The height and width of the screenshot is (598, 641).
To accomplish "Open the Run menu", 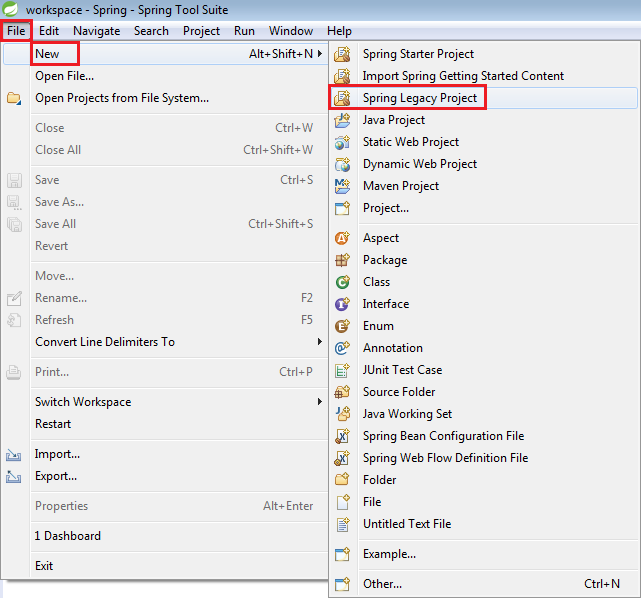I will point(244,31).
